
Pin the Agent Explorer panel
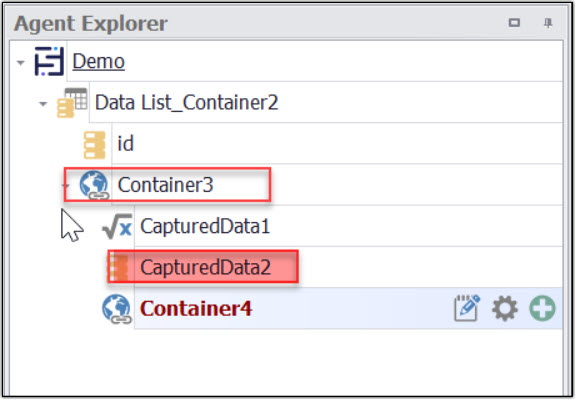(548, 23)
